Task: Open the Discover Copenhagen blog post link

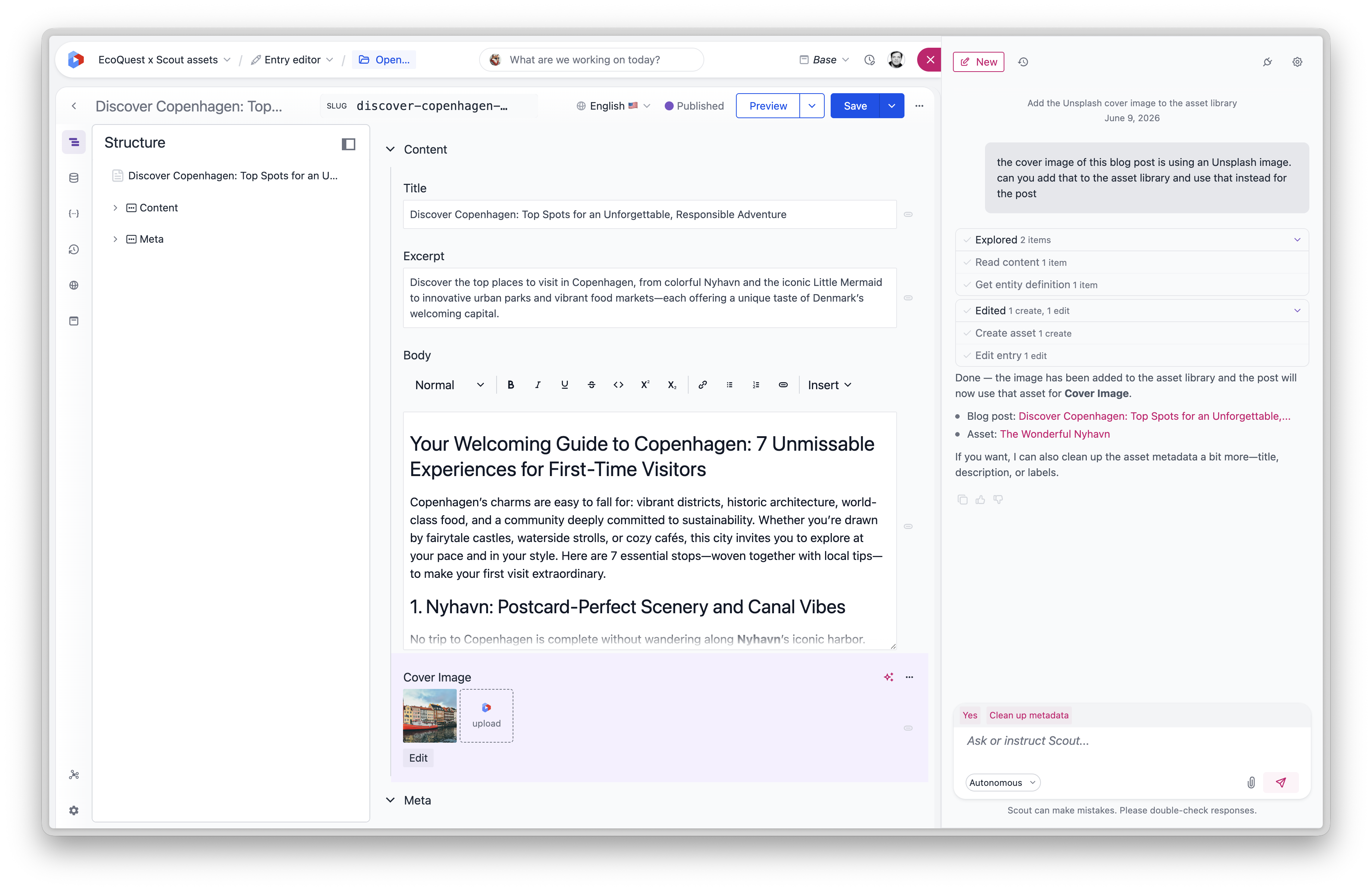Action: [x=1154, y=416]
